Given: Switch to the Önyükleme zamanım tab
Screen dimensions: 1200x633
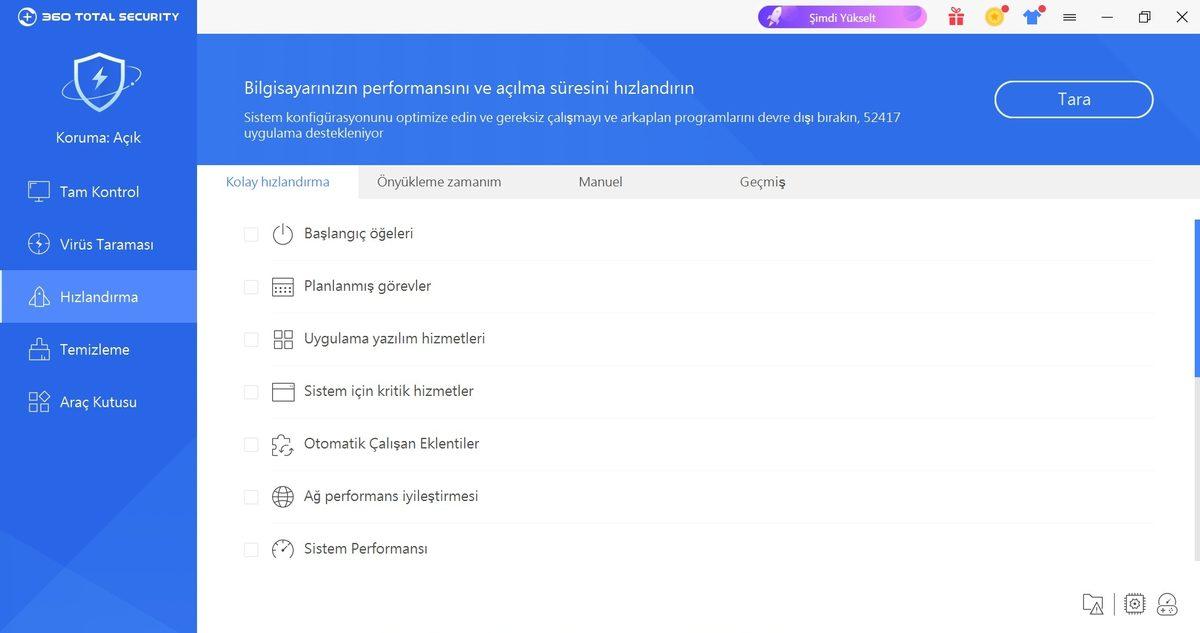Looking at the screenshot, I should coord(438,181).
